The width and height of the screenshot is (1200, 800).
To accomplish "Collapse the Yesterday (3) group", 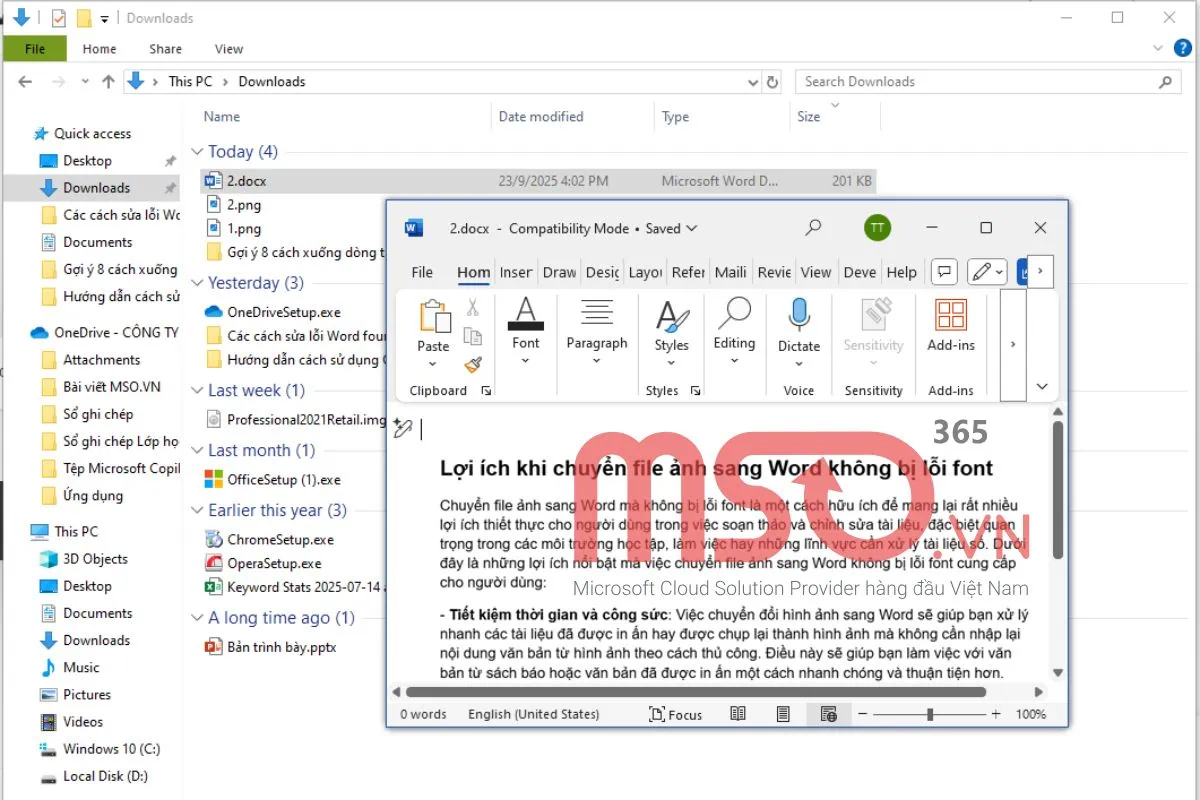I will click(197, 283).
